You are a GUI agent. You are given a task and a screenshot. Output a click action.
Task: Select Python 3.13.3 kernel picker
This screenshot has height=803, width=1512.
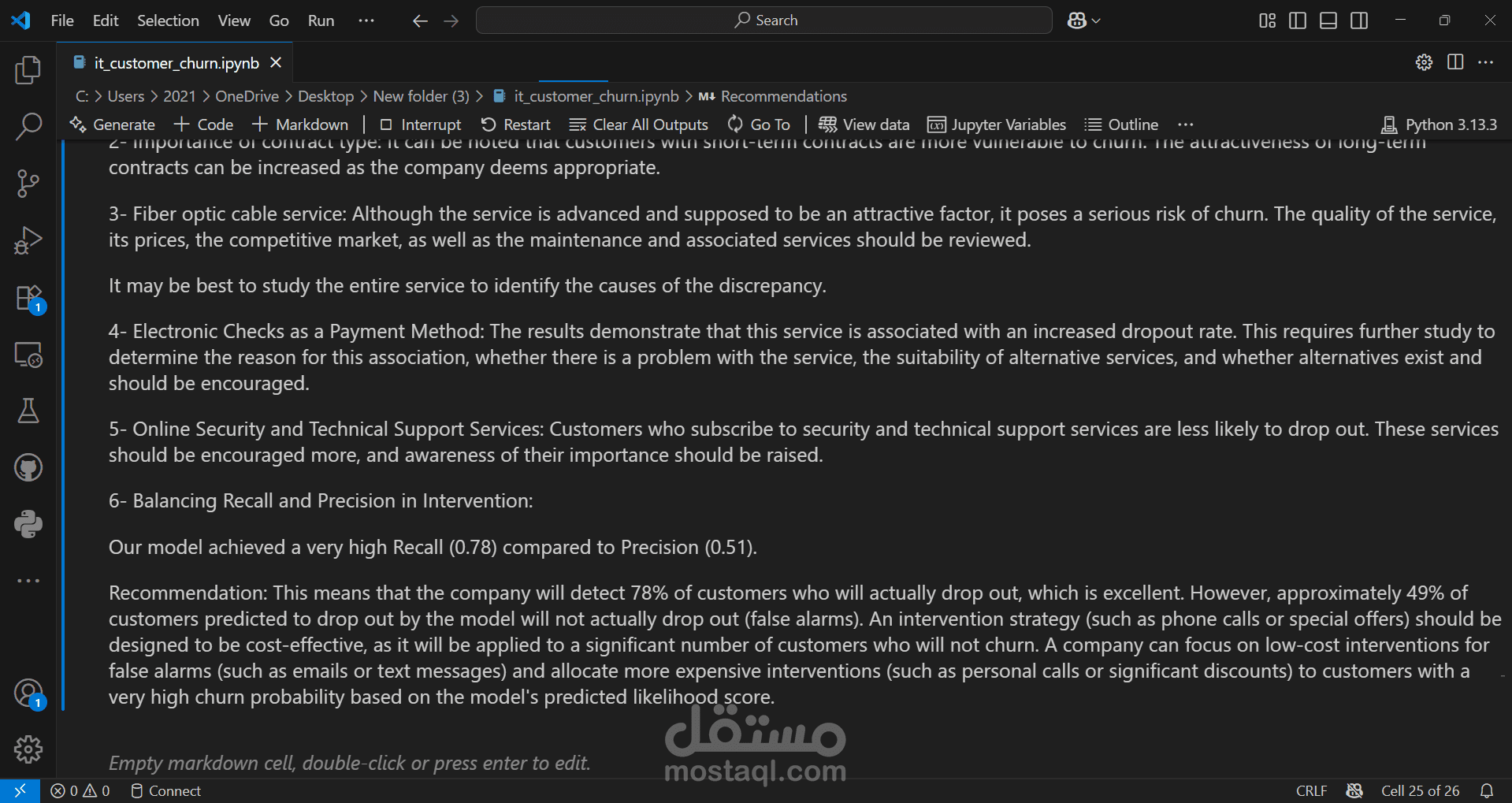coord(1439,125)
